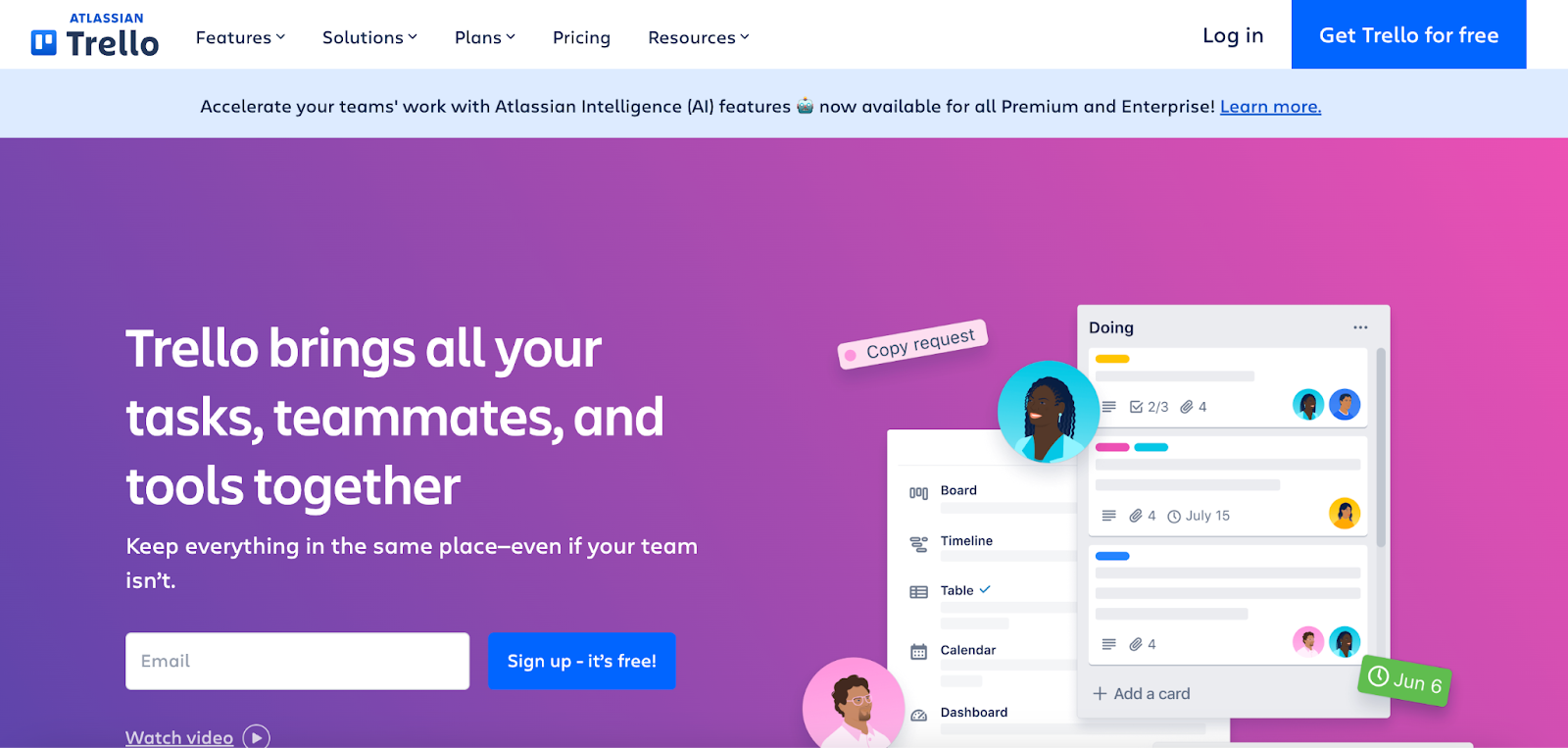Click the hero headline text
The width and height of the screenshot is (1568, 748).
point(395,417)
